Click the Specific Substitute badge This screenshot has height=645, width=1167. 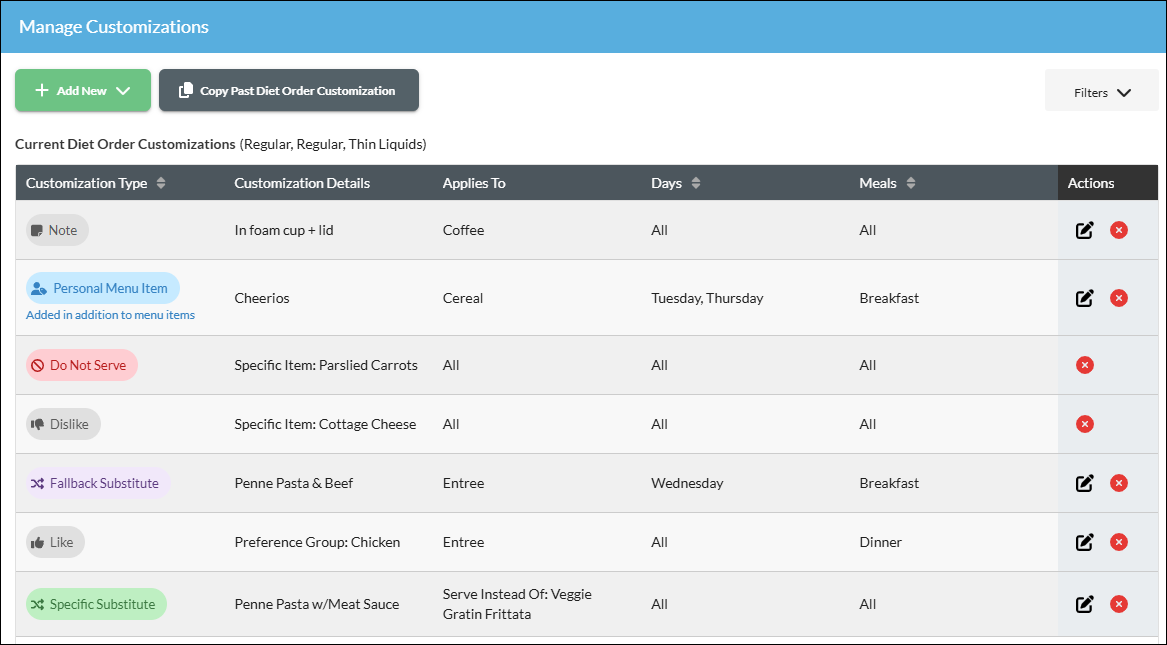click(96, 604)
